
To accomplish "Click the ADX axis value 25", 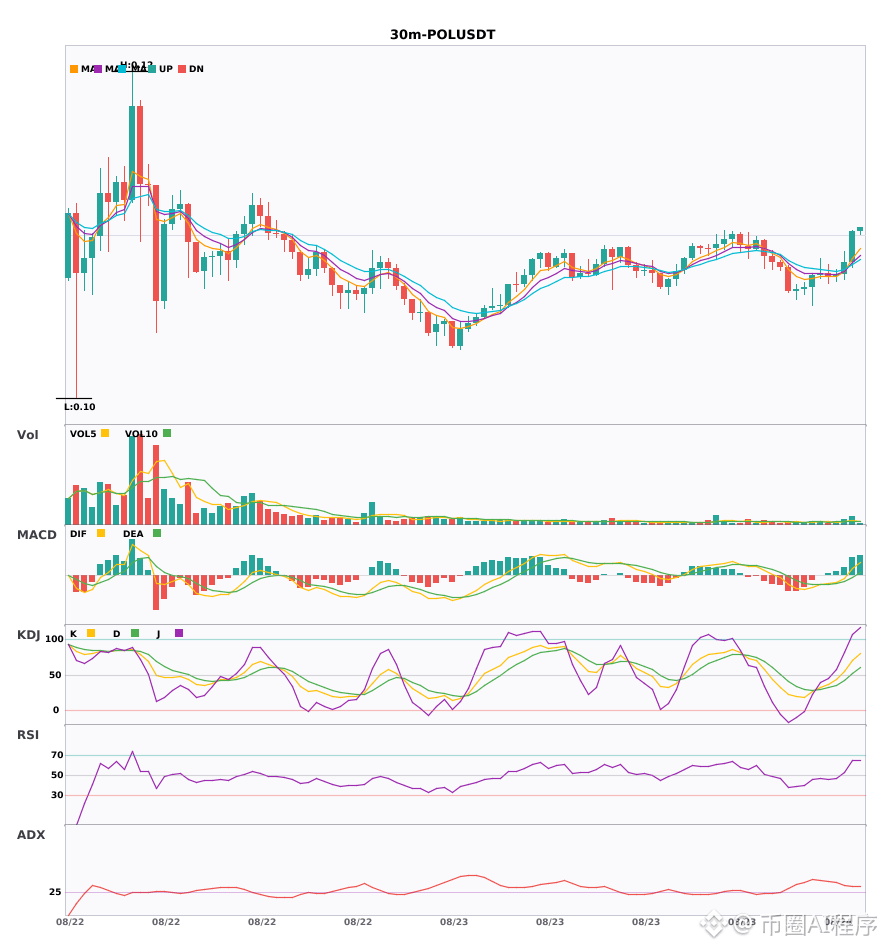I will point(55,892).
